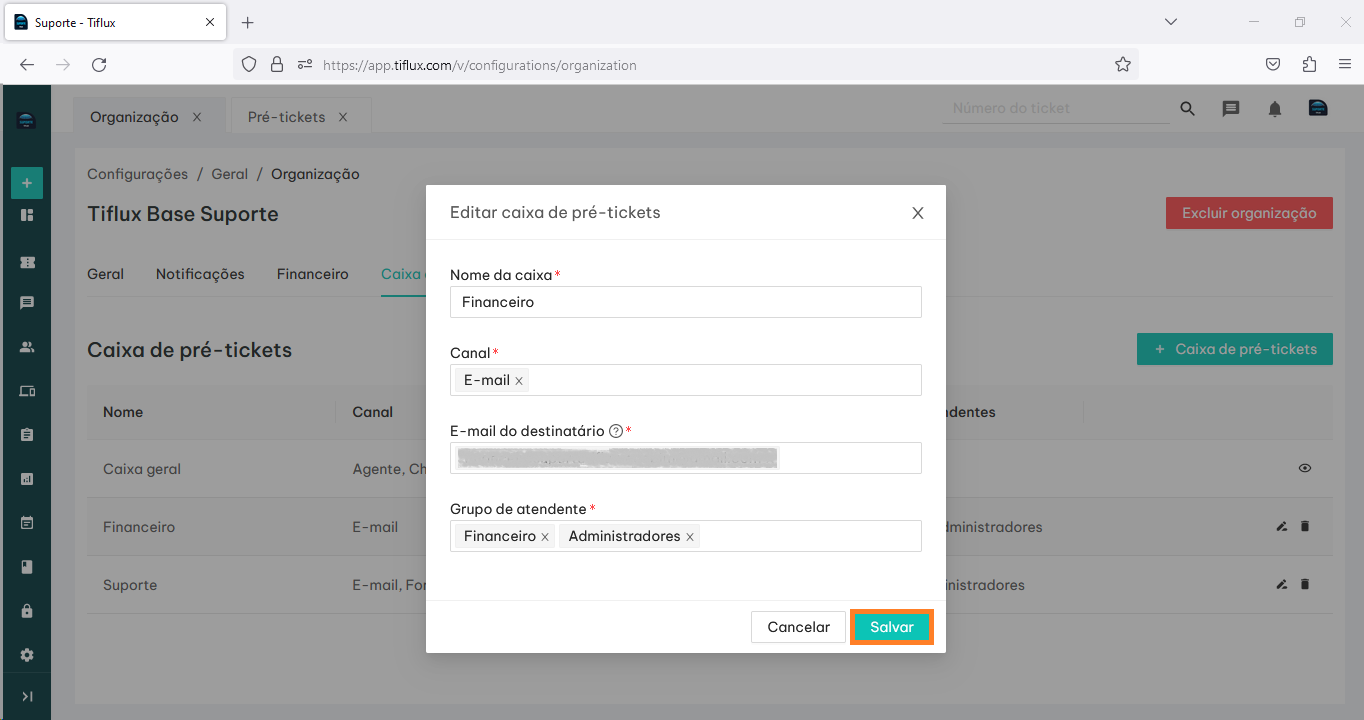Open the chat messages icon in header

(x=1231, y=109)
